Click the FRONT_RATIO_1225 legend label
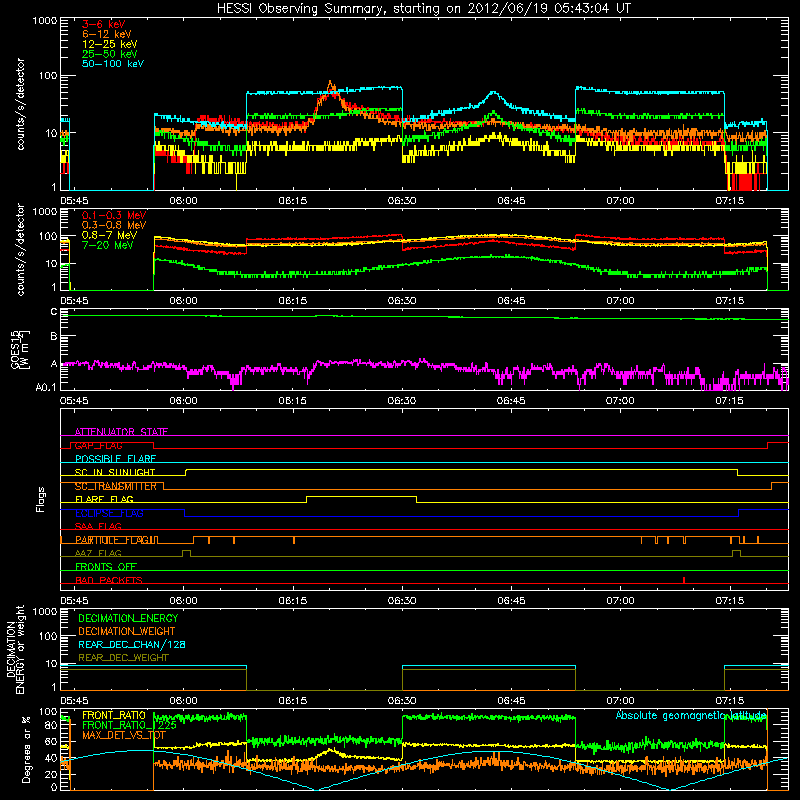 (129, 725)
